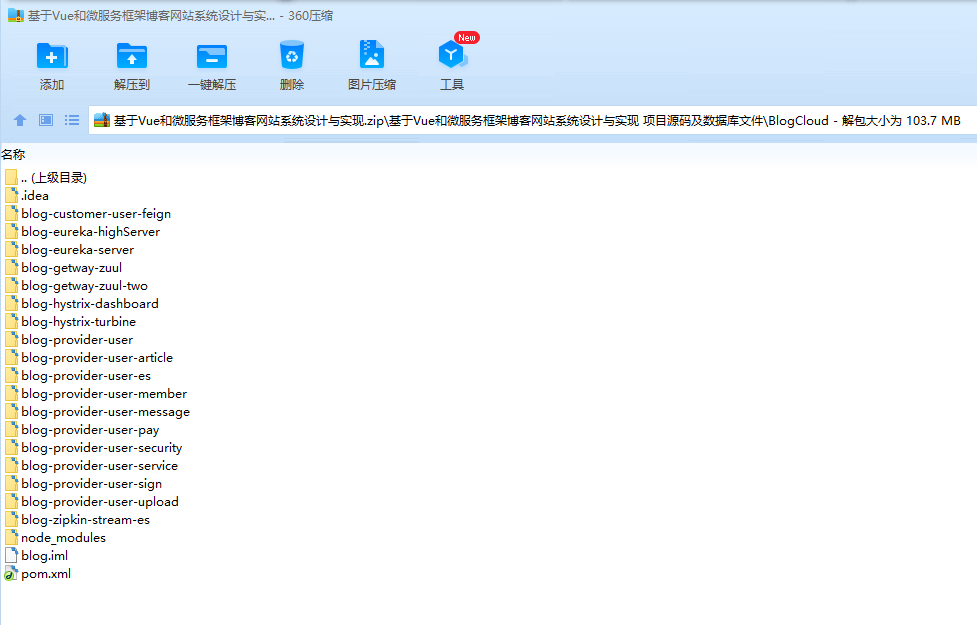This screenshot has width=977, height=625.
Task: Switch to list view icon
Action: [x=72, y=120]
